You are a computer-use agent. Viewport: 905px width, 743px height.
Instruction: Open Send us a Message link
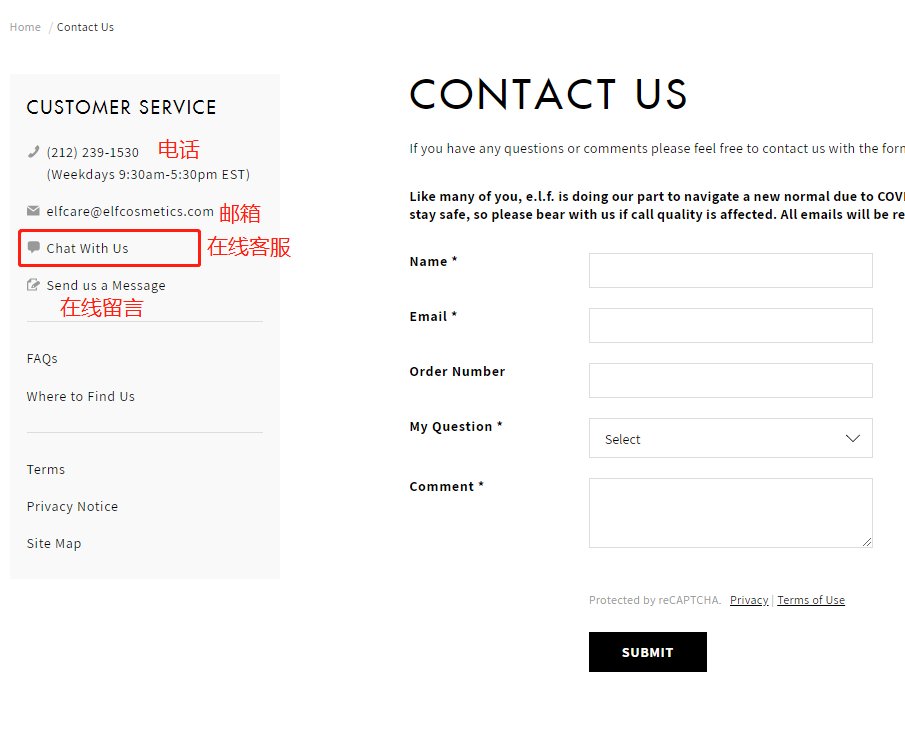tap(106, 285)
